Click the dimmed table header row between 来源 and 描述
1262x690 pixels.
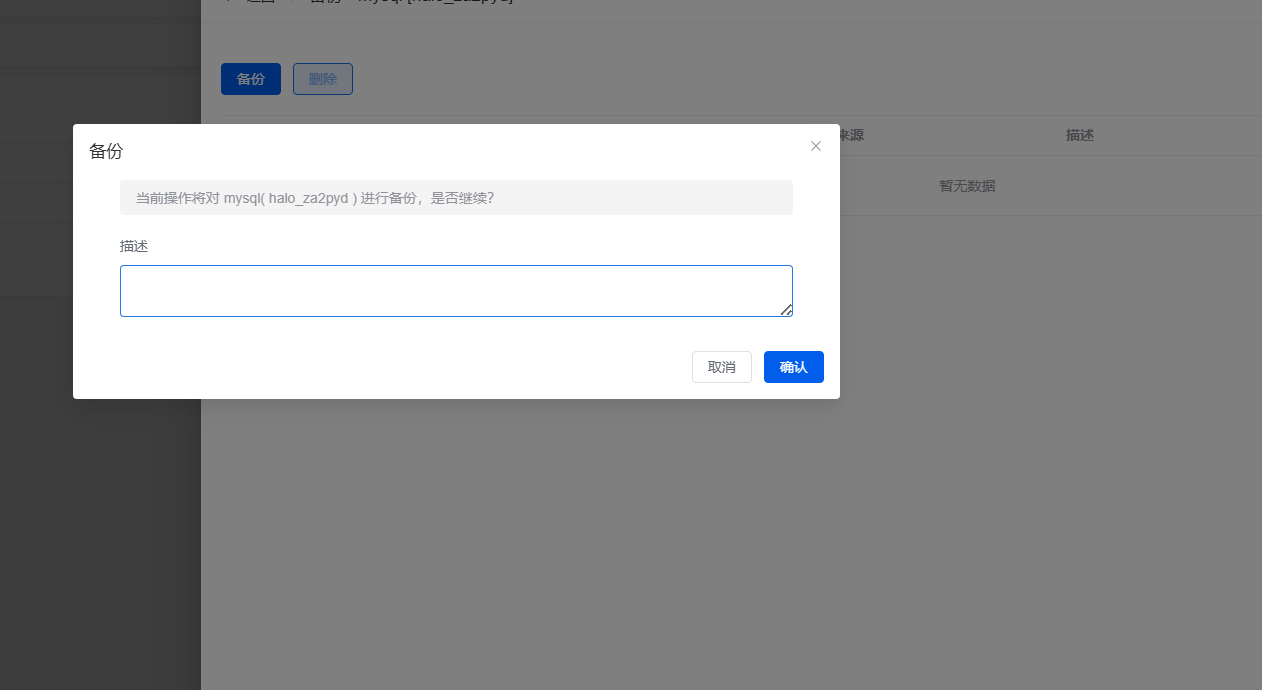tap(960, 135)
